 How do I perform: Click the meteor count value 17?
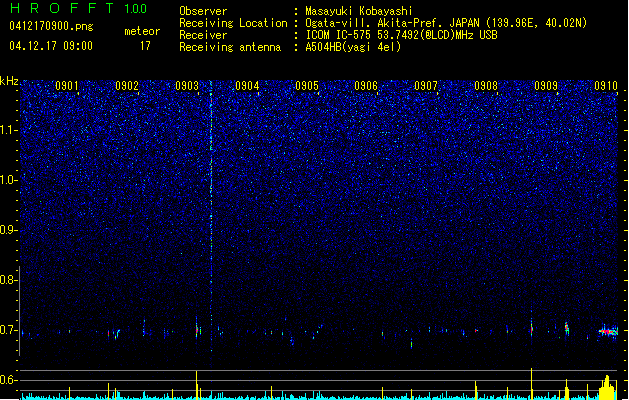pyautogui.click(x=145, y=46)
